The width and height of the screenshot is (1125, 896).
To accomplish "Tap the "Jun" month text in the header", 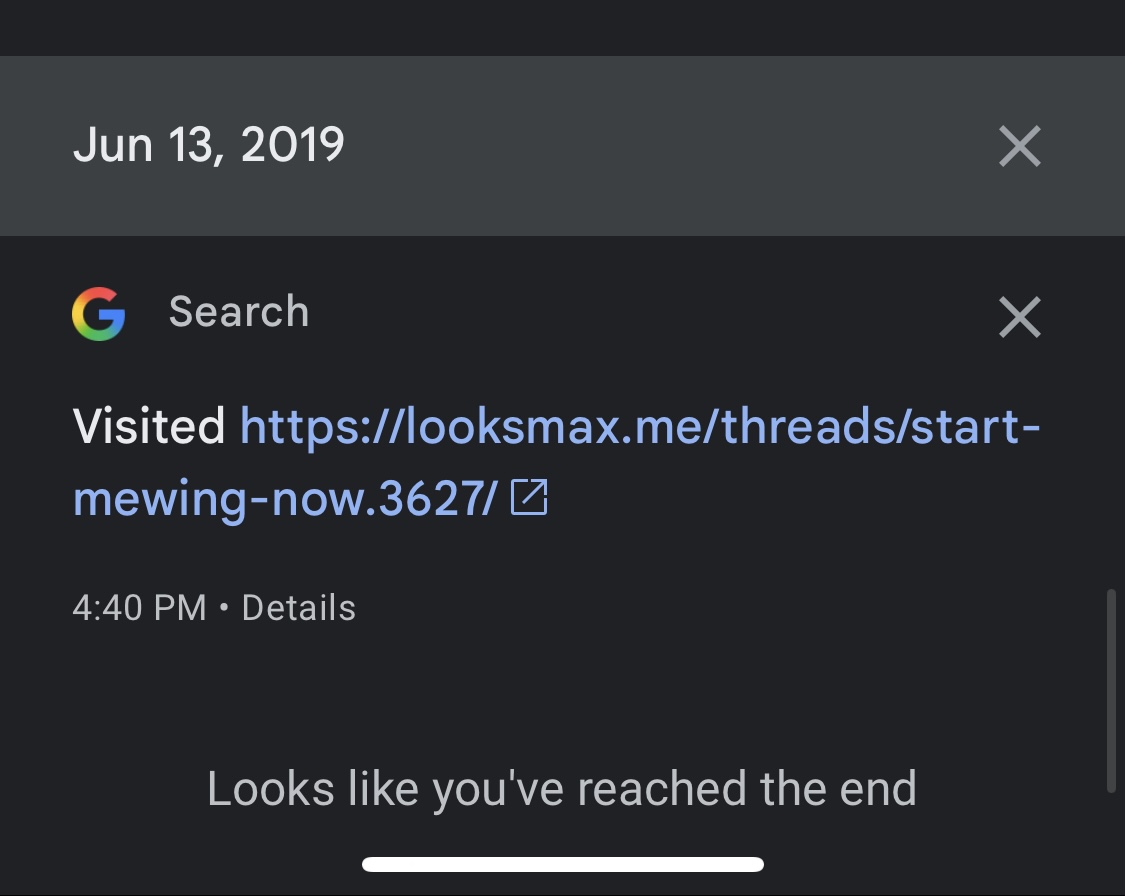I will pos(112,146).
